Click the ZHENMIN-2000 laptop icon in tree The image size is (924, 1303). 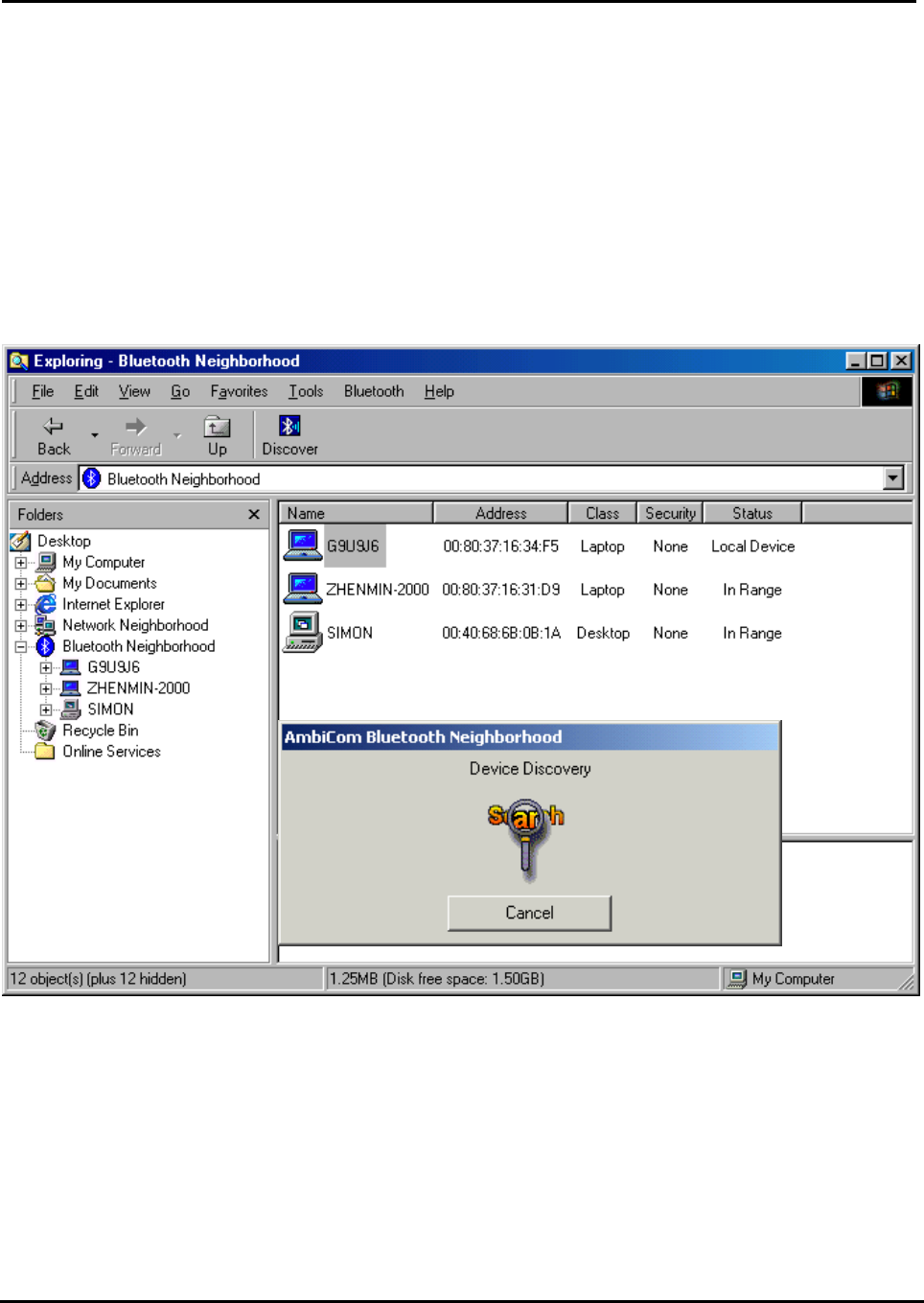[x=71, y=688]
